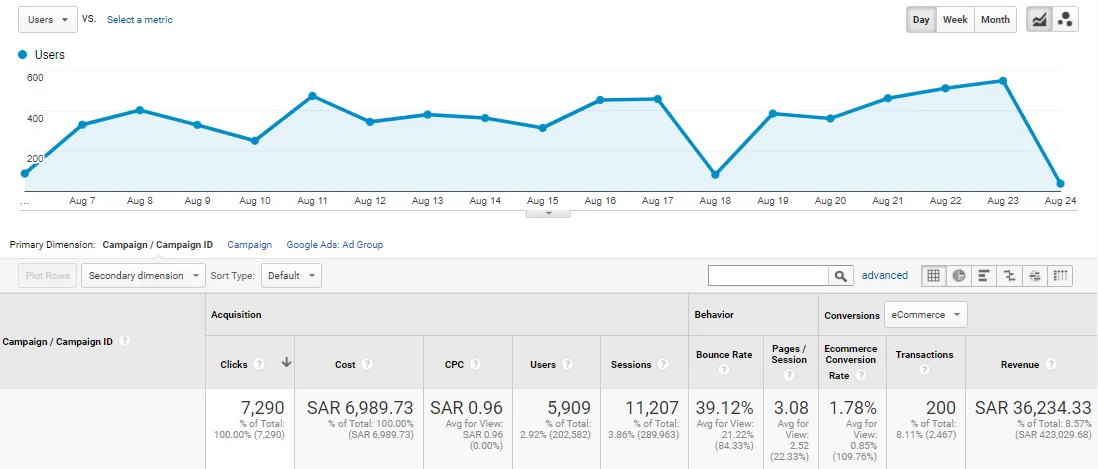The width and height of the screenshot is (1098, 469).
Task: Set chart granularity to Day
Action: coord(921,20)
